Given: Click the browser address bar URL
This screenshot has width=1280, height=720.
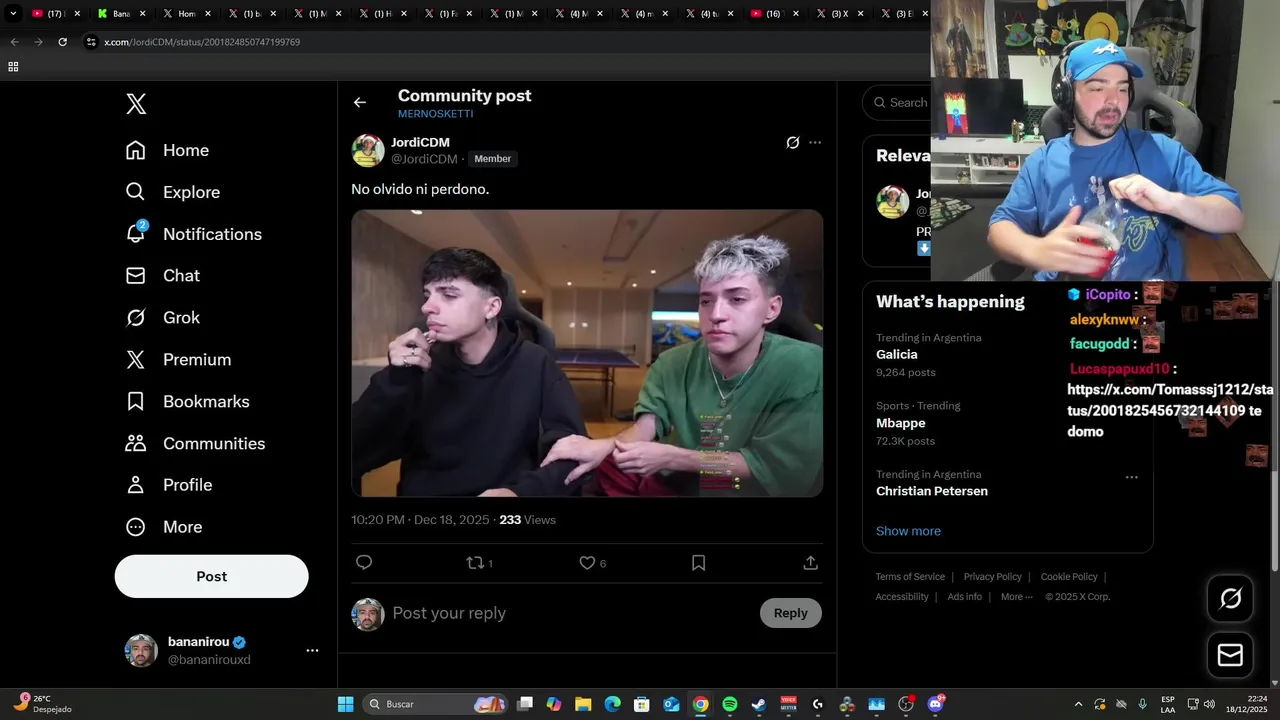Looking at the screenshot, I should pyautogui.click(x=202, y=42).
